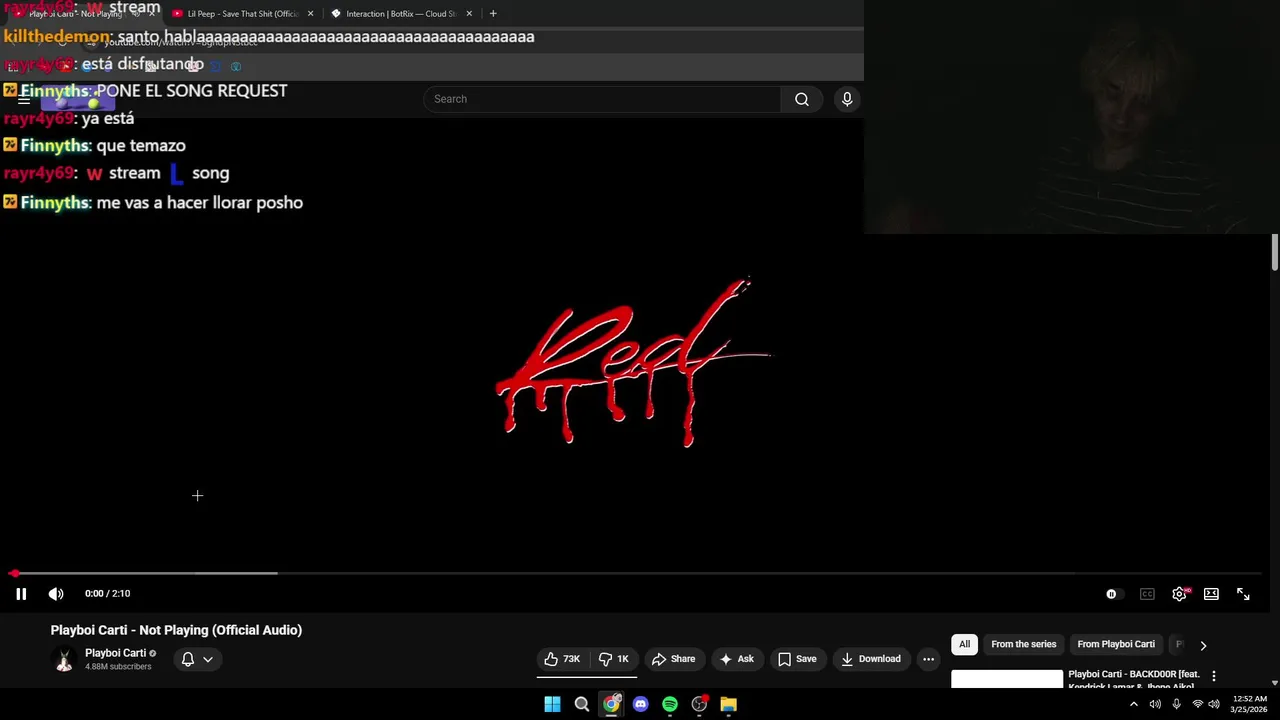Screen dimensions: 1280x720
Task: Like the video with 73K likes
Action: (563, 659)
